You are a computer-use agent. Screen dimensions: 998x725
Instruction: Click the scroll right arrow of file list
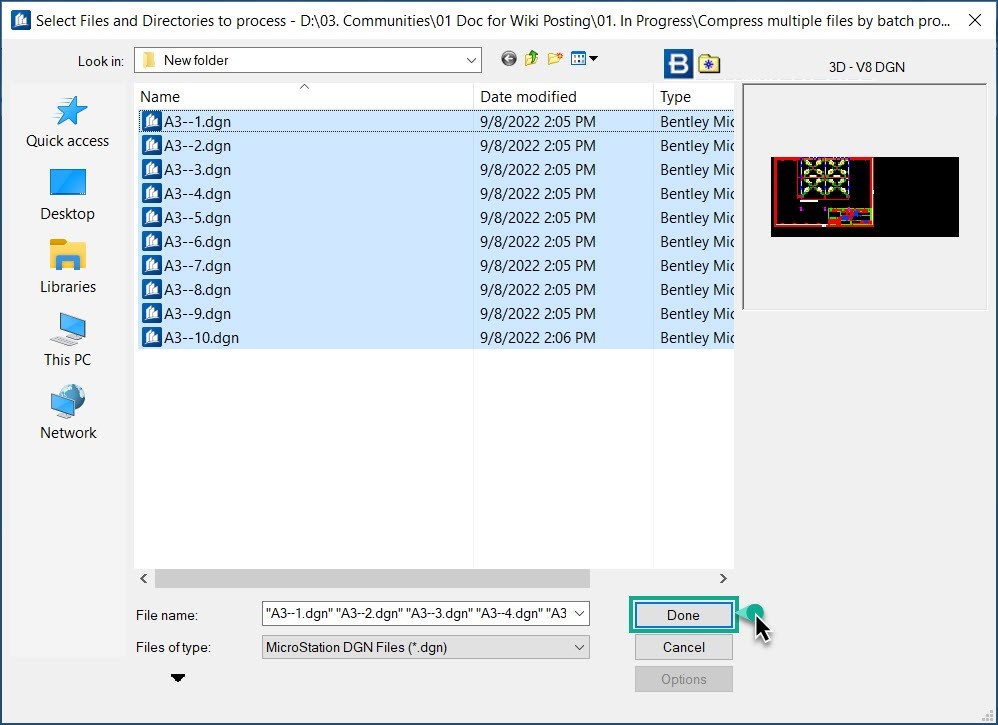coord(723,578)
